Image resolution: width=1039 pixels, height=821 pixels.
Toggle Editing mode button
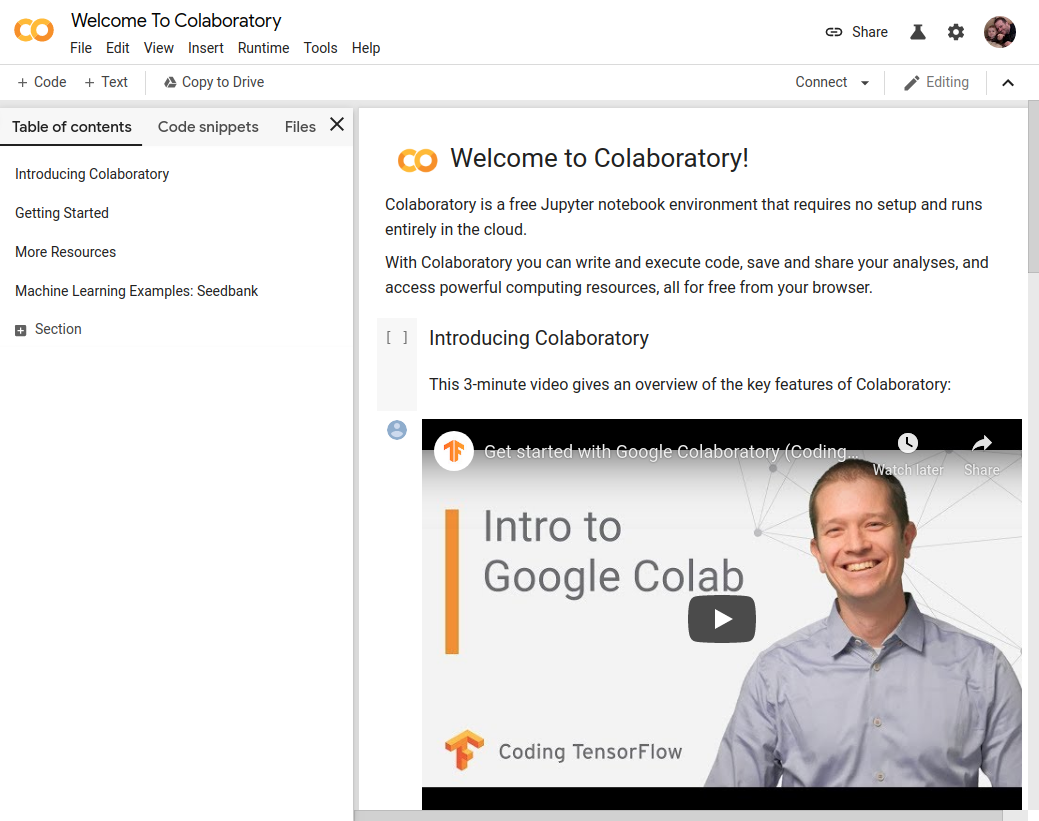tap(936, 82)
